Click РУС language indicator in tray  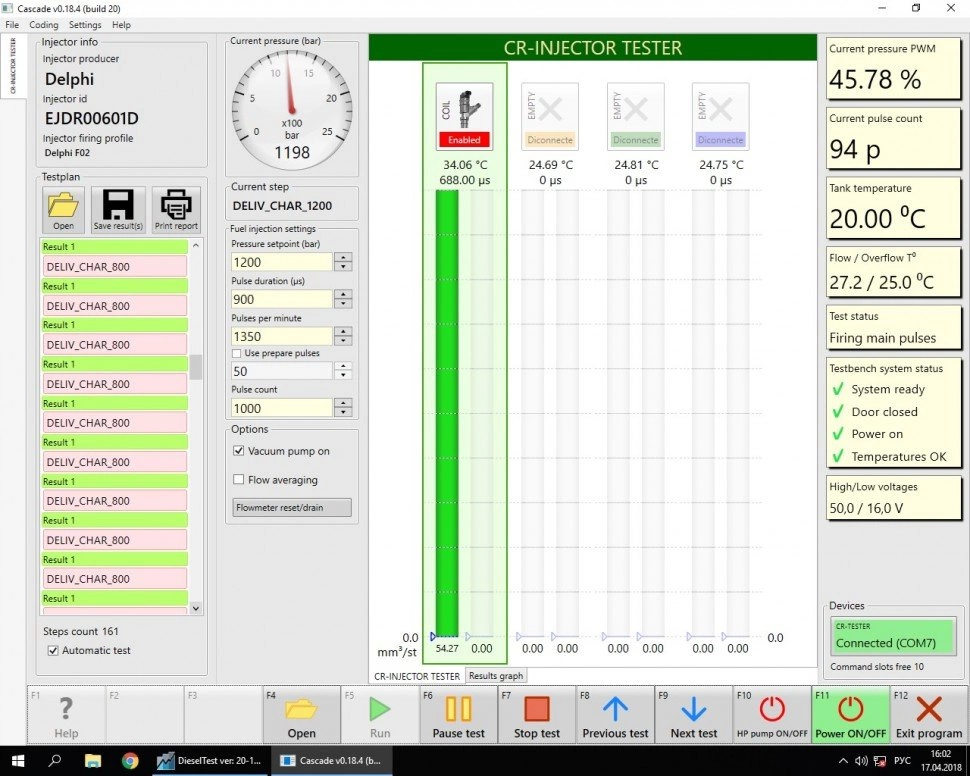903,761
